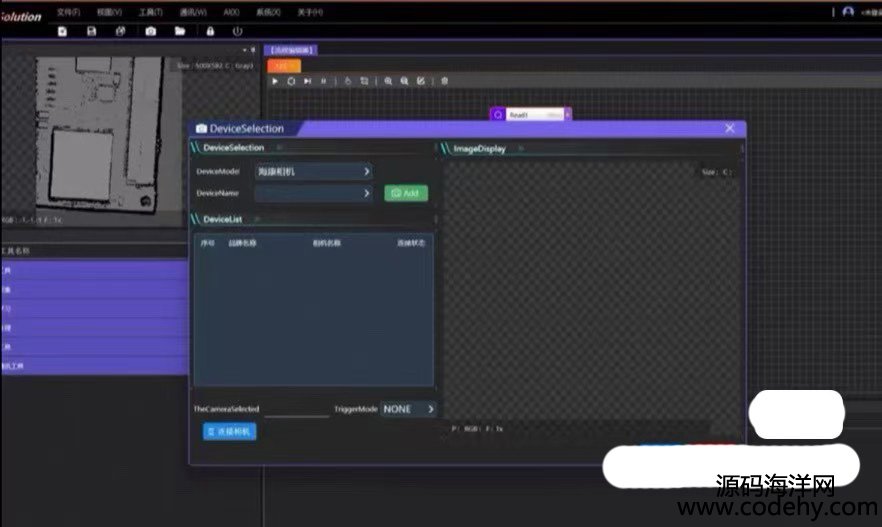Click the zoom out magnifier icon
Image resolution: width=882 pixels, height=527 pixels.
pyautogui.click(x=404, y=81)
